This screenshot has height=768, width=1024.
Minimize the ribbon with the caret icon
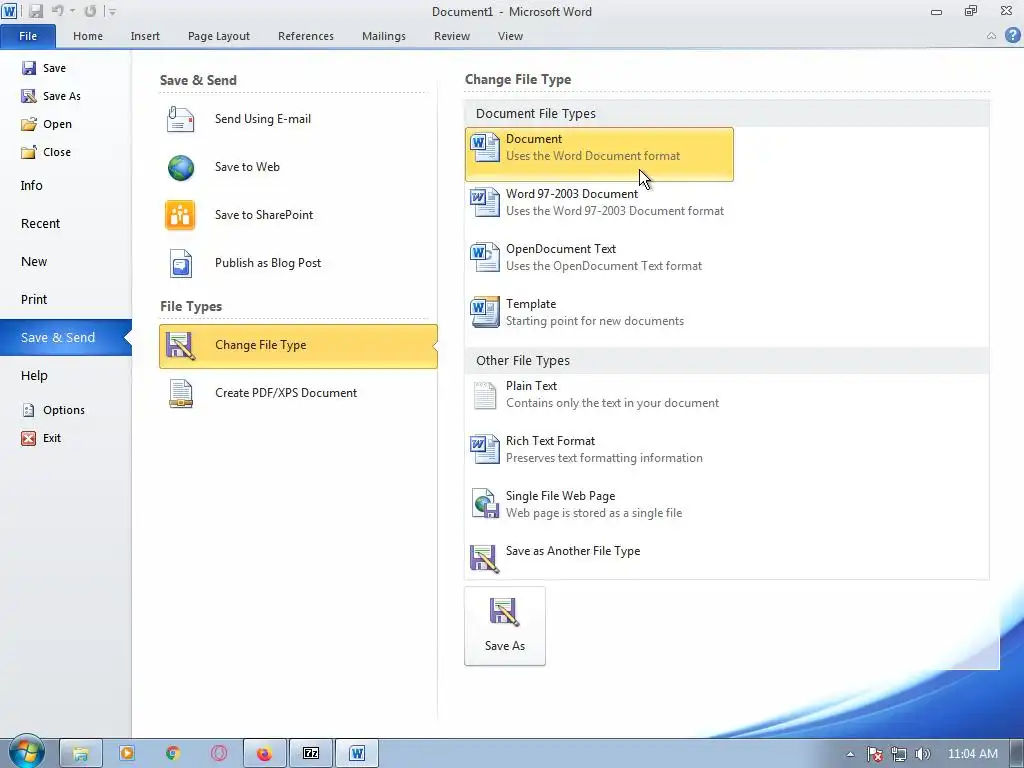991,36
